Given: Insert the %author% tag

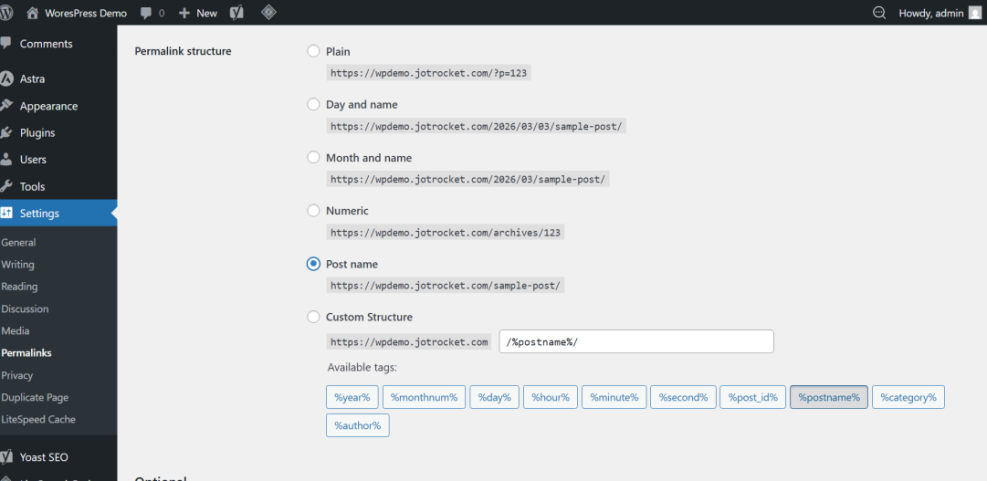Looking at the screenshot, I should click(x=358, y=425).
